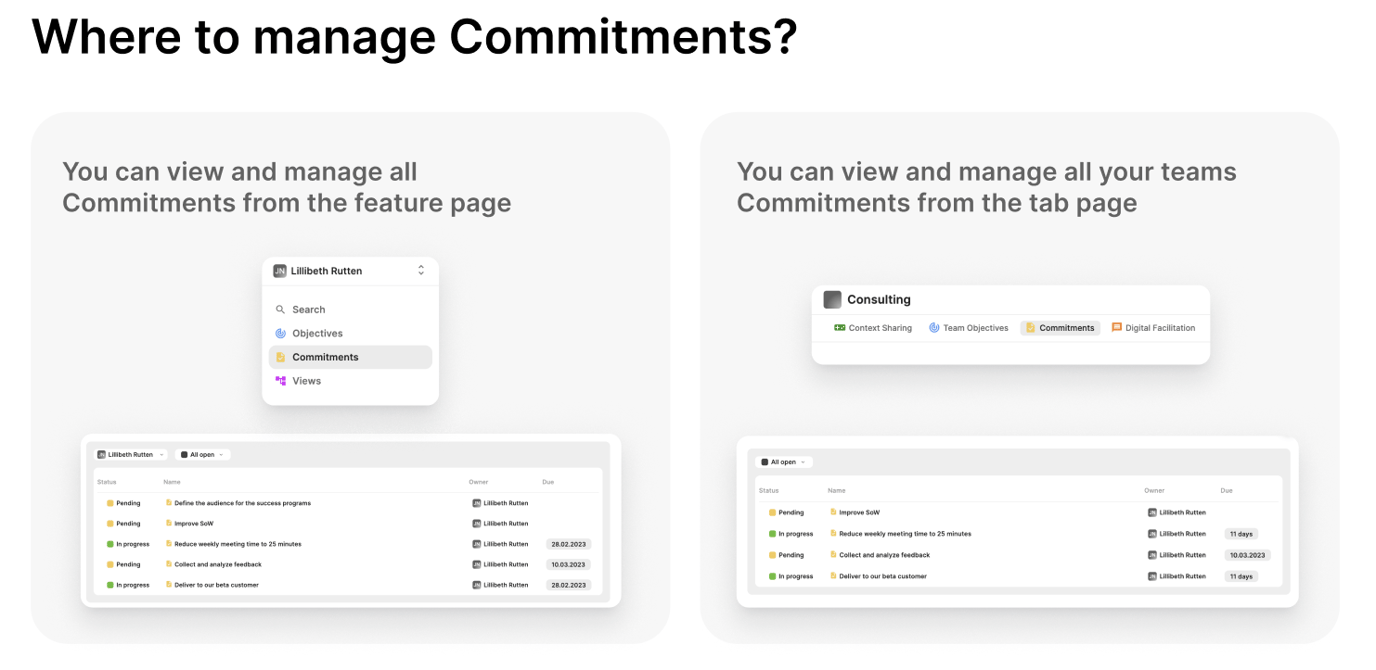
Task: Click the Consulting team avatar square
Action: click(832, 299)
